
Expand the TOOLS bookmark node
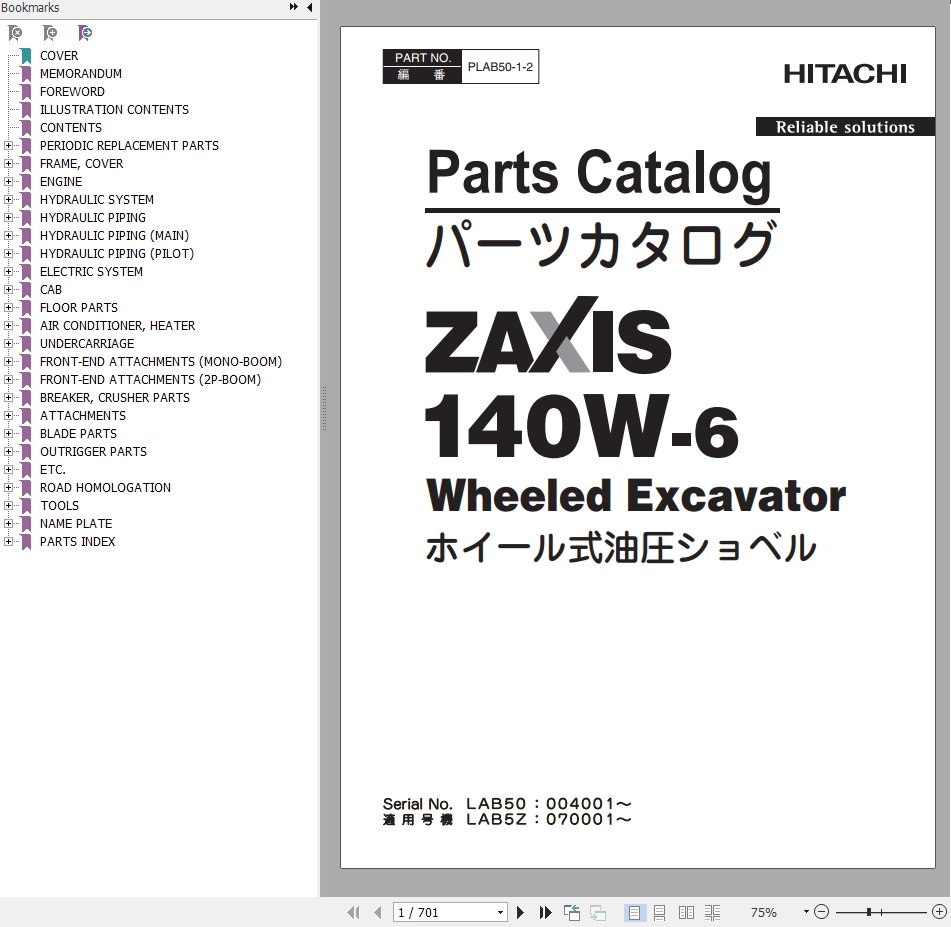tap(8, 505)
